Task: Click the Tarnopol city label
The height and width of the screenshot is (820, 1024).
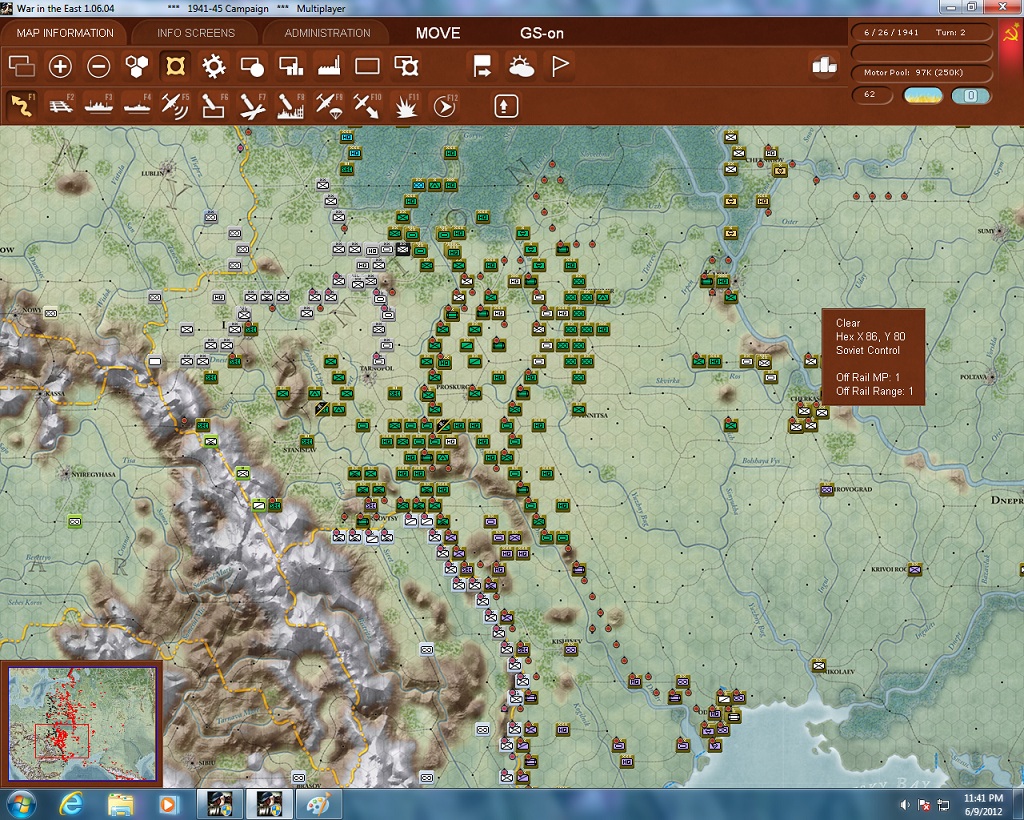Action: tap(377, 368)
